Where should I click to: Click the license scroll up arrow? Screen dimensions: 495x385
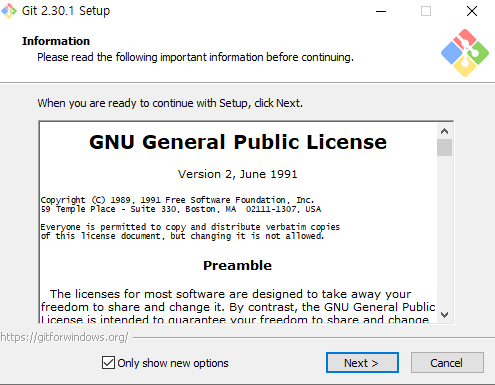coord(444,131)
